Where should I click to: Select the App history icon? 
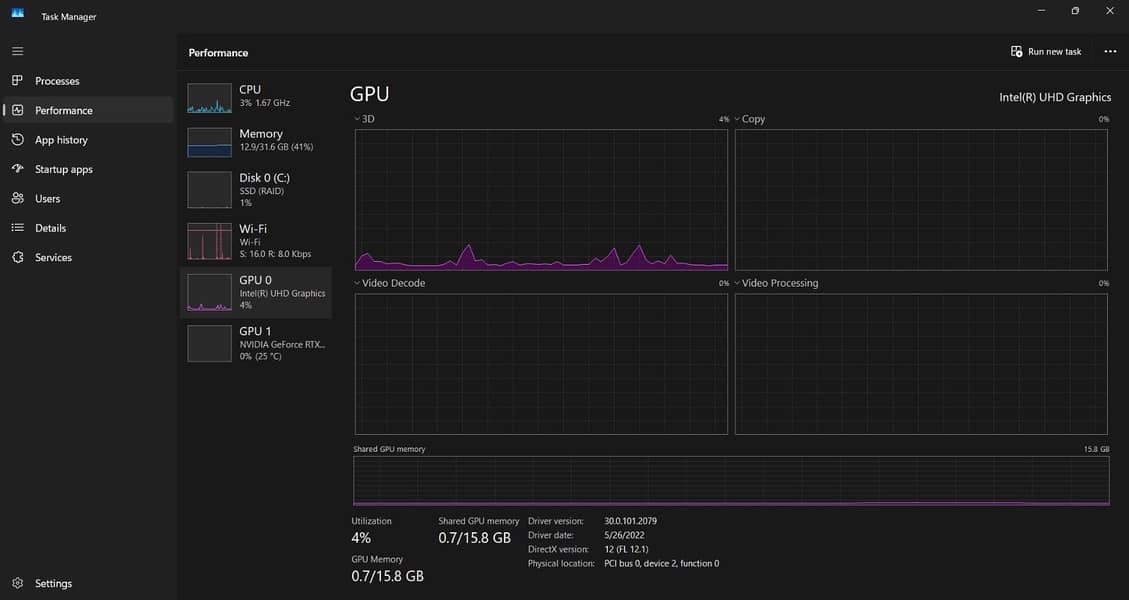17,140
